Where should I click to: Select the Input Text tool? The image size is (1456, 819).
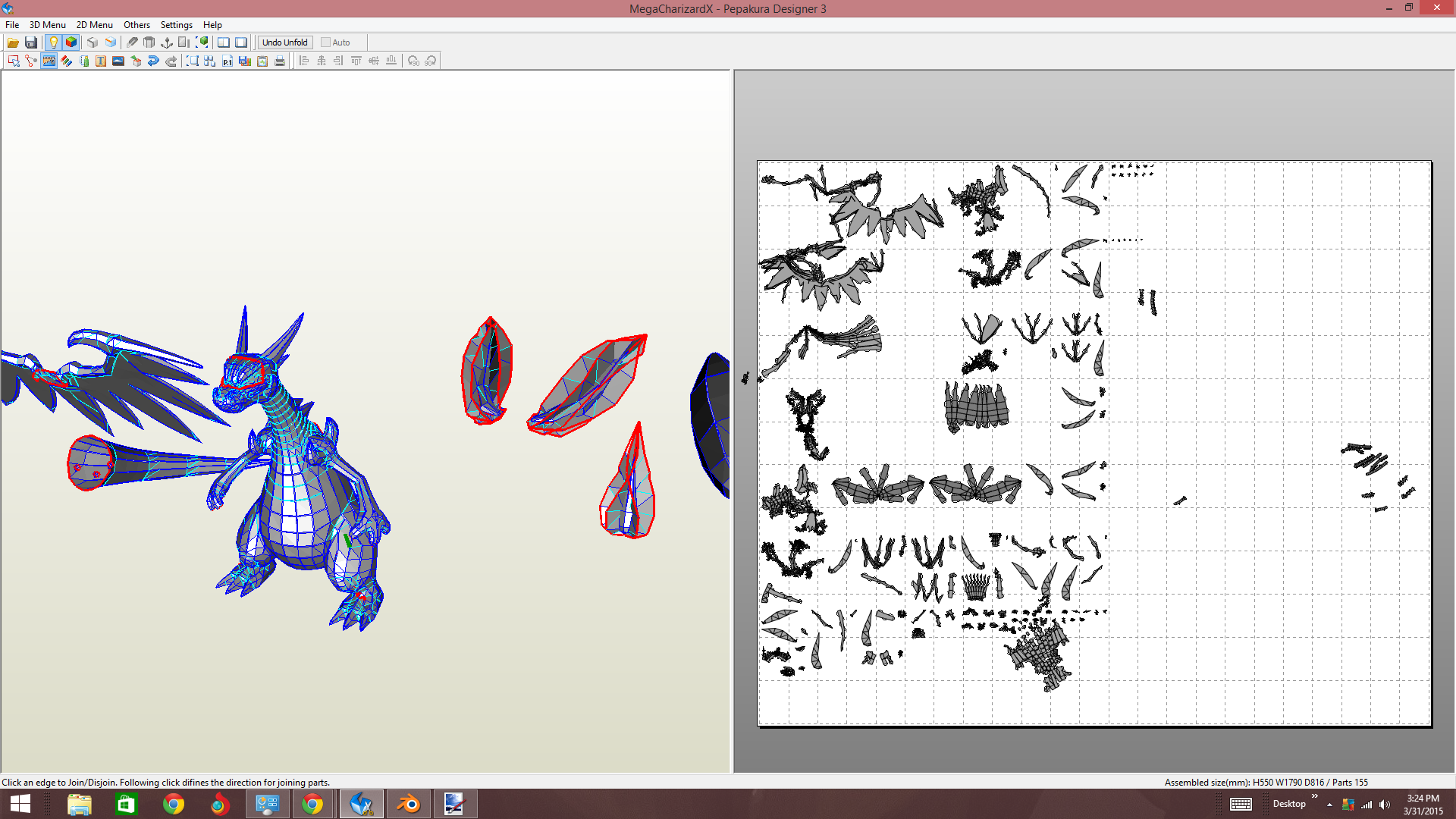101,61
